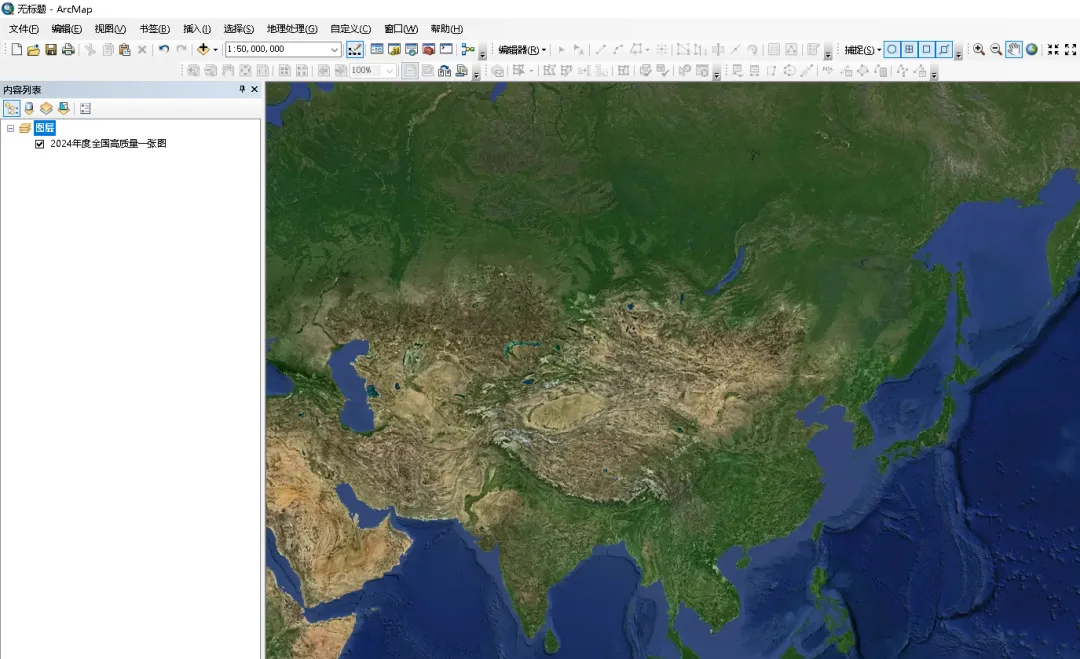The height and width of the screenshot is (659, 1080).
Task: Open the 窗口(W) menu
Action: pos(401,29)
